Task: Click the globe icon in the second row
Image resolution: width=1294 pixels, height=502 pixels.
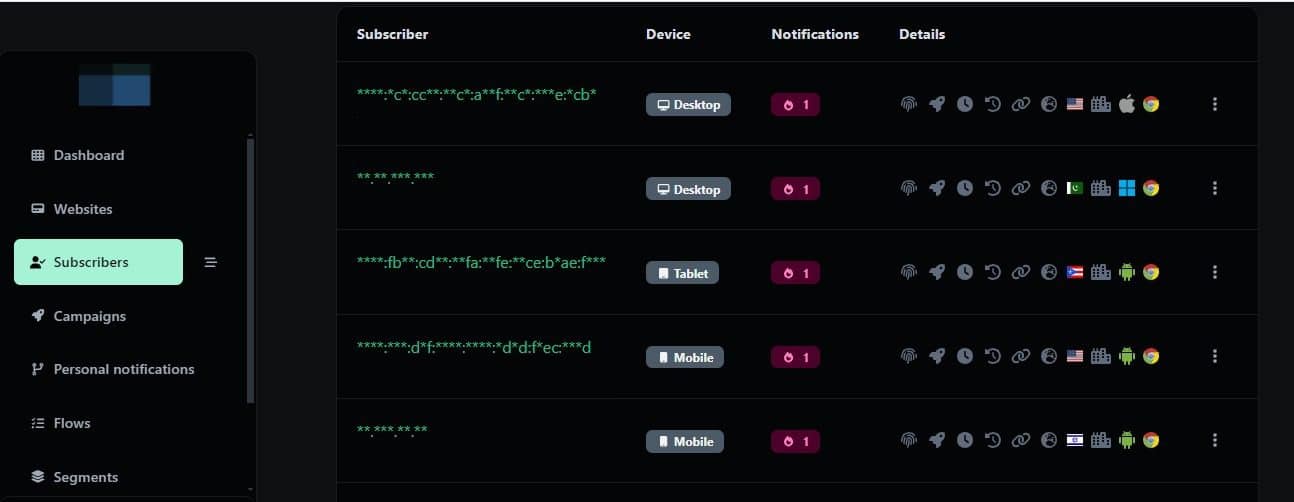Action: pyautogui.click(x=1048, y=188)
